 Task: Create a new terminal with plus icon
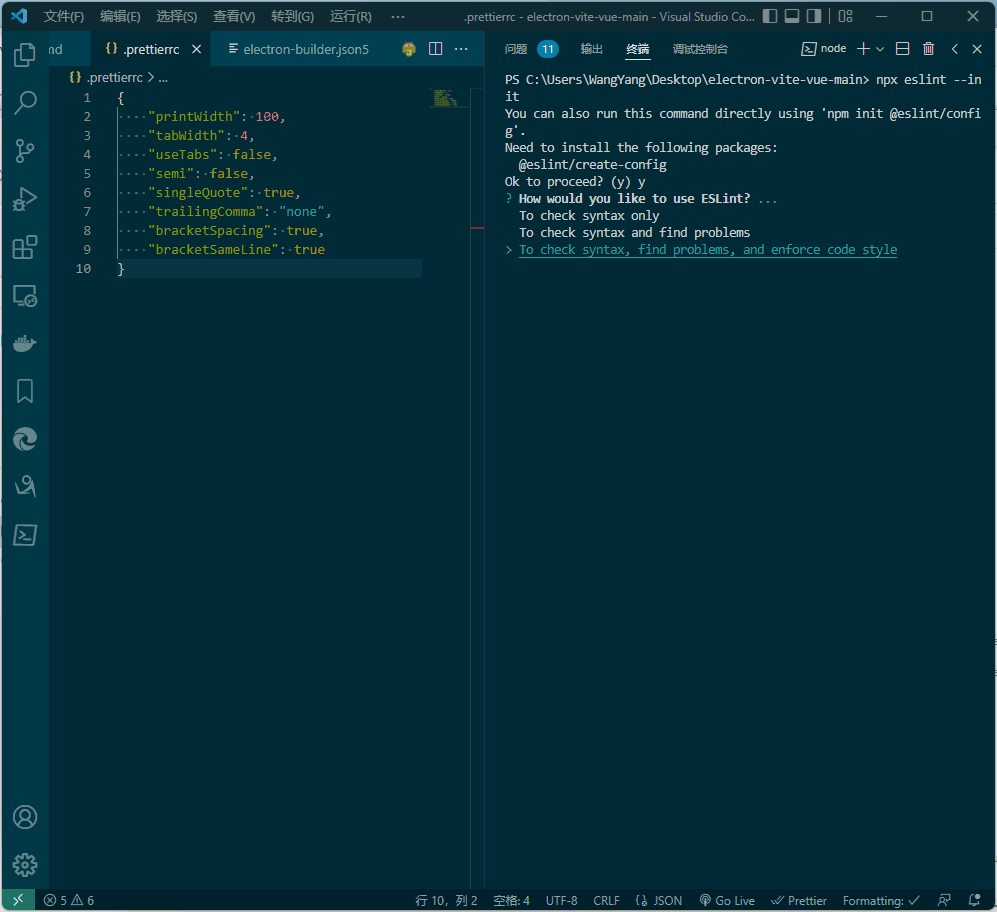[863, 49]
